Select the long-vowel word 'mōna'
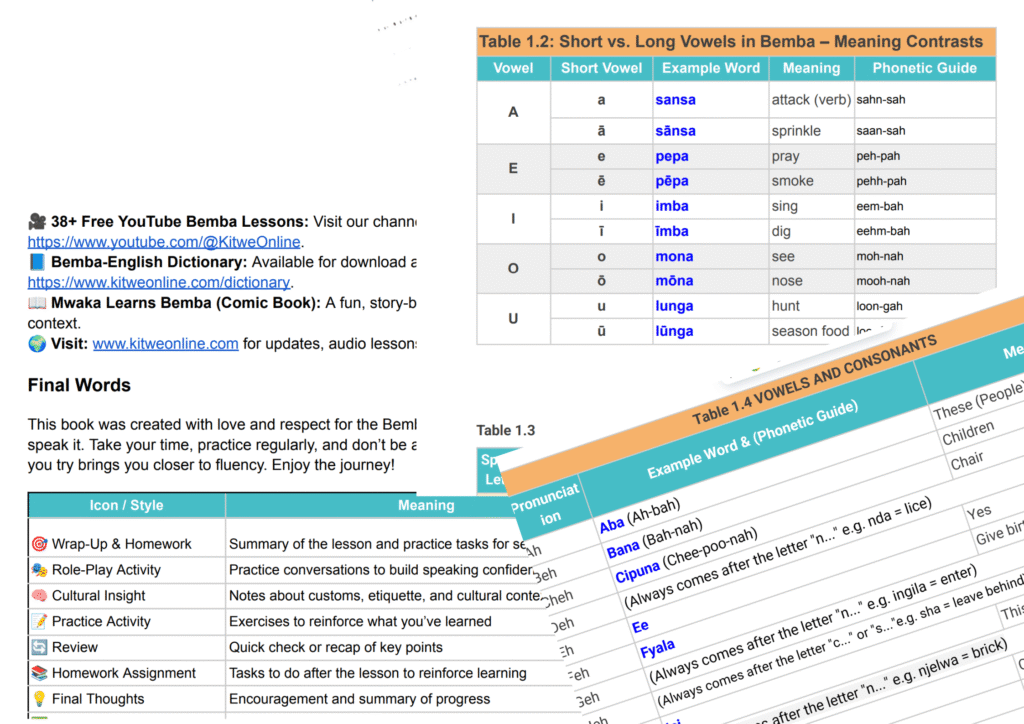 674,281
